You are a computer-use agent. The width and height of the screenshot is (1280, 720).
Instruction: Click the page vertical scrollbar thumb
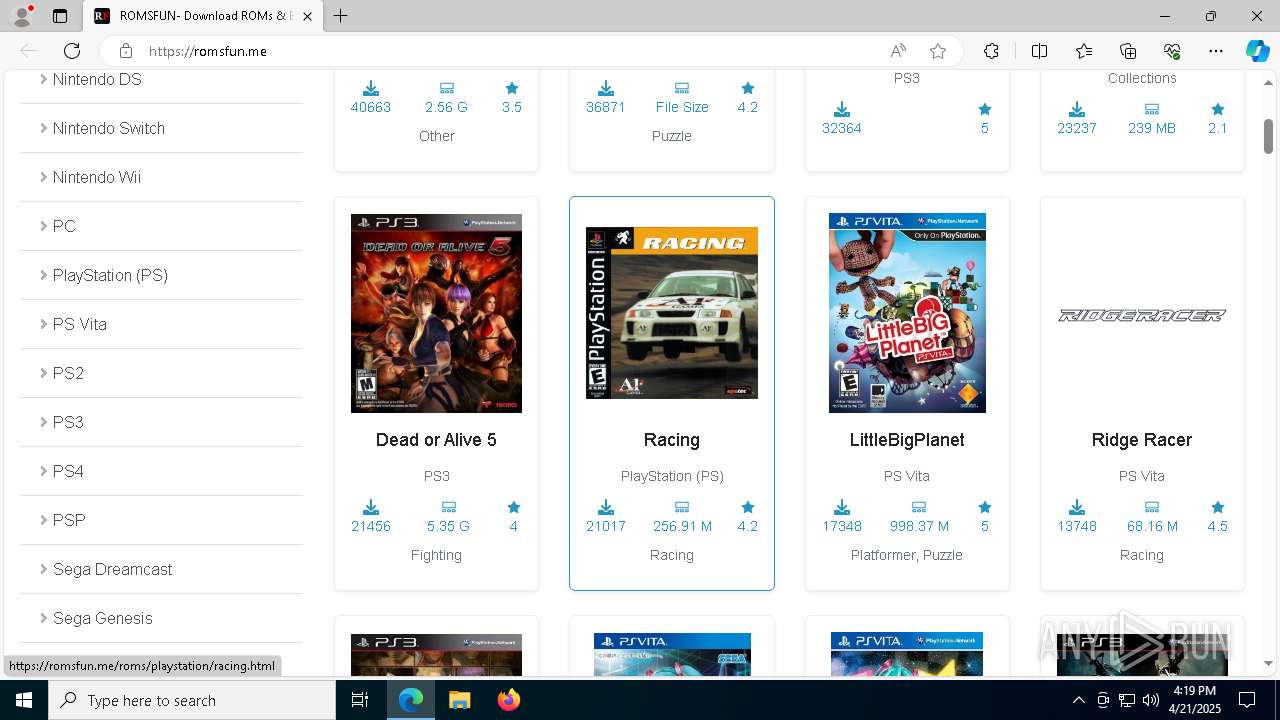coord(1268,136)
